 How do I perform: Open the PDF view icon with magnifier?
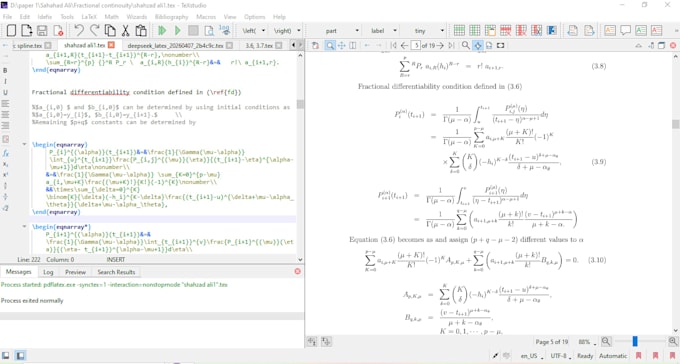(209, 31)
